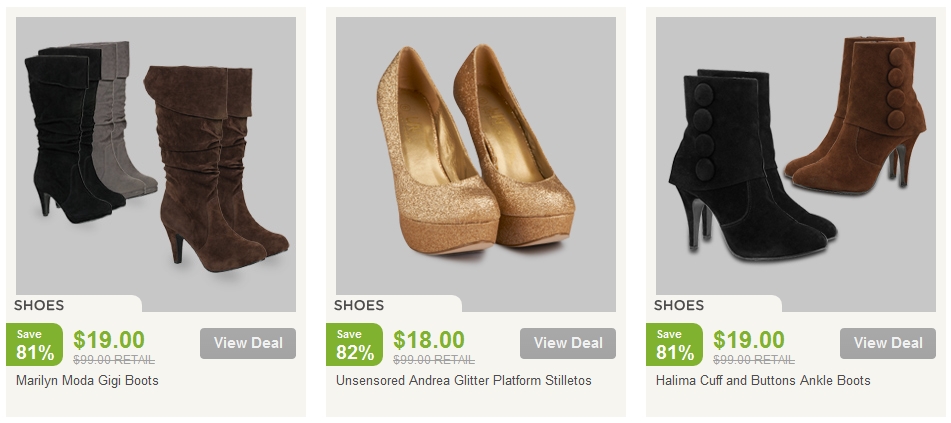Image resolution: width=951 pixels, height=423 pixels.
Task: Click the Save 82% green badge
Action: [x=355, y=345]
